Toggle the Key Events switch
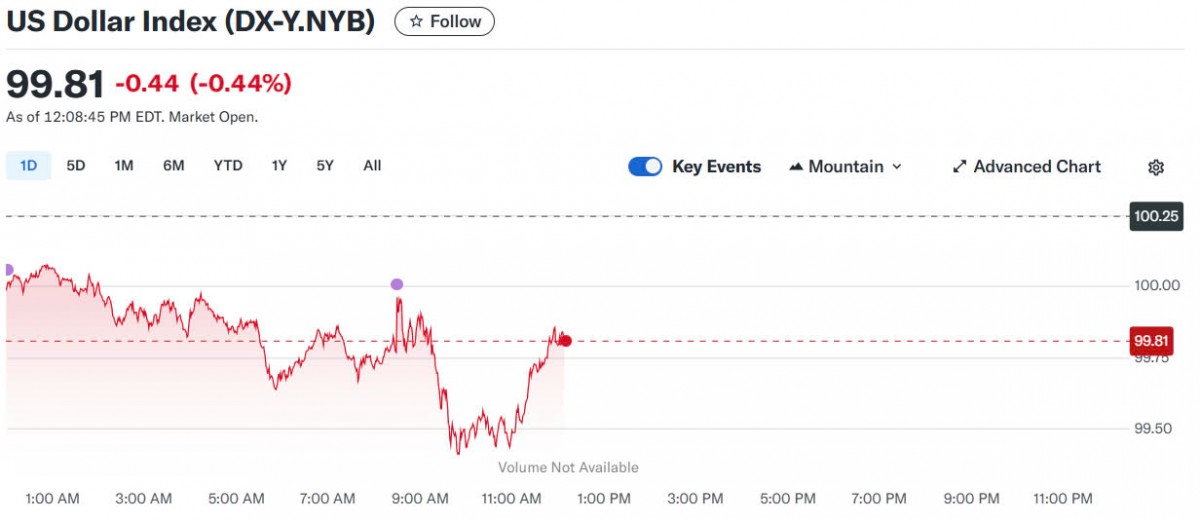 pos(645,167)
